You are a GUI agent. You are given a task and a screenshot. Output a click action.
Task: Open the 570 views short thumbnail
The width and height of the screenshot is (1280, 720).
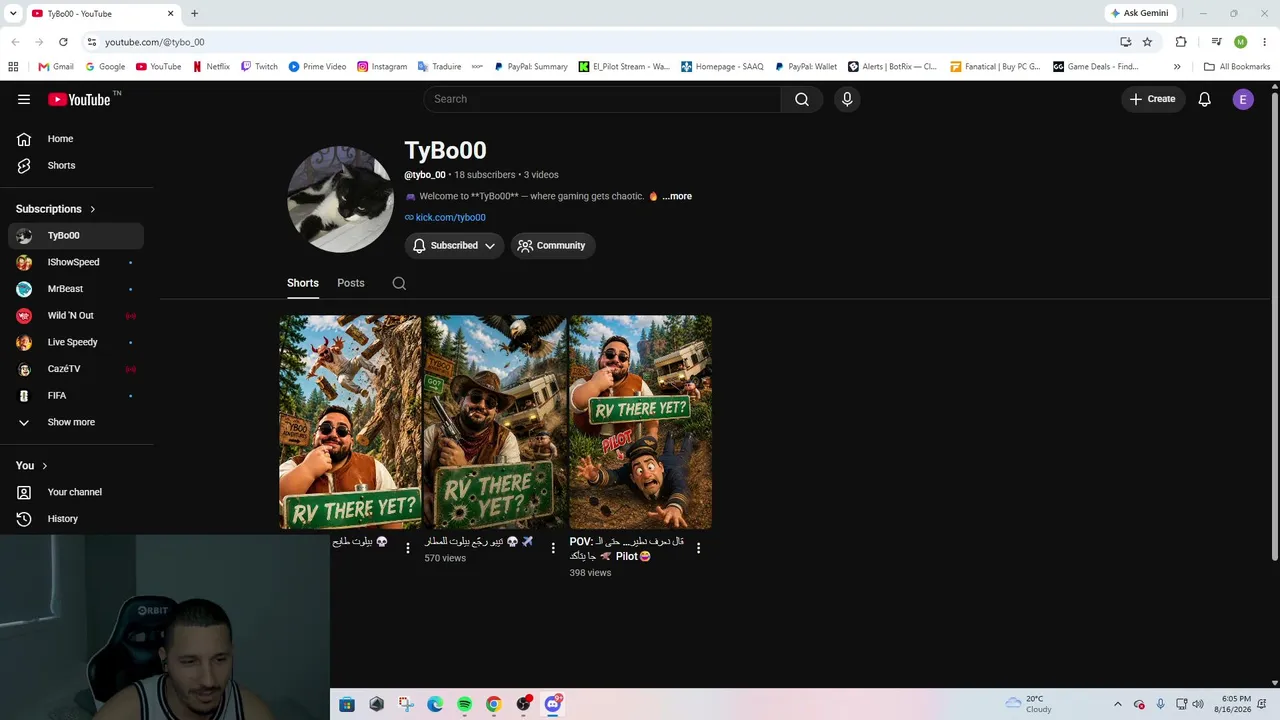[x=495, y=422]
